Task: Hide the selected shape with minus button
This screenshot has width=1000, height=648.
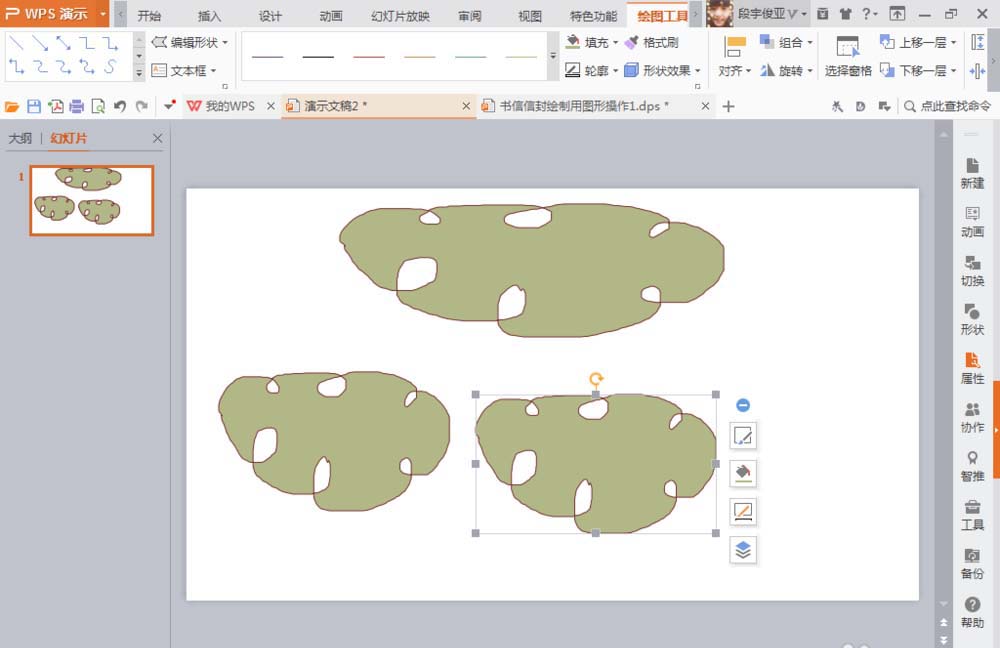Action: coord(742,405)
